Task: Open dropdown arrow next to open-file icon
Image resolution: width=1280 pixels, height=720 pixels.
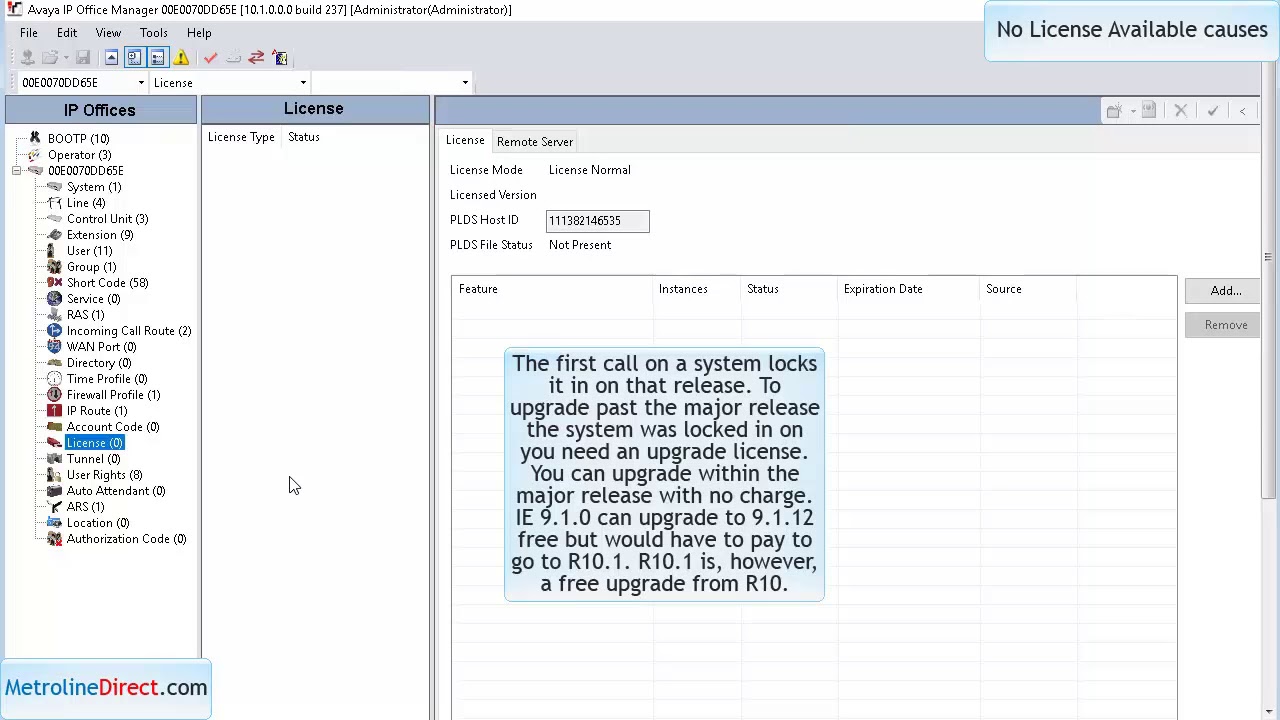Action: coord(65,58)
